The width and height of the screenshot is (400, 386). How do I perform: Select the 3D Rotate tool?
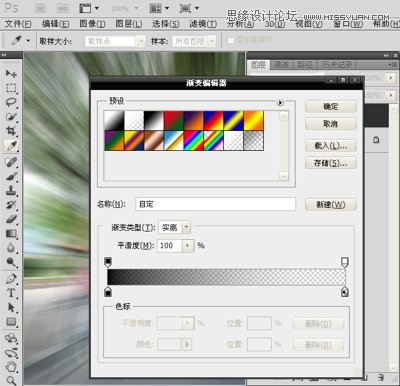click(11, 338)
